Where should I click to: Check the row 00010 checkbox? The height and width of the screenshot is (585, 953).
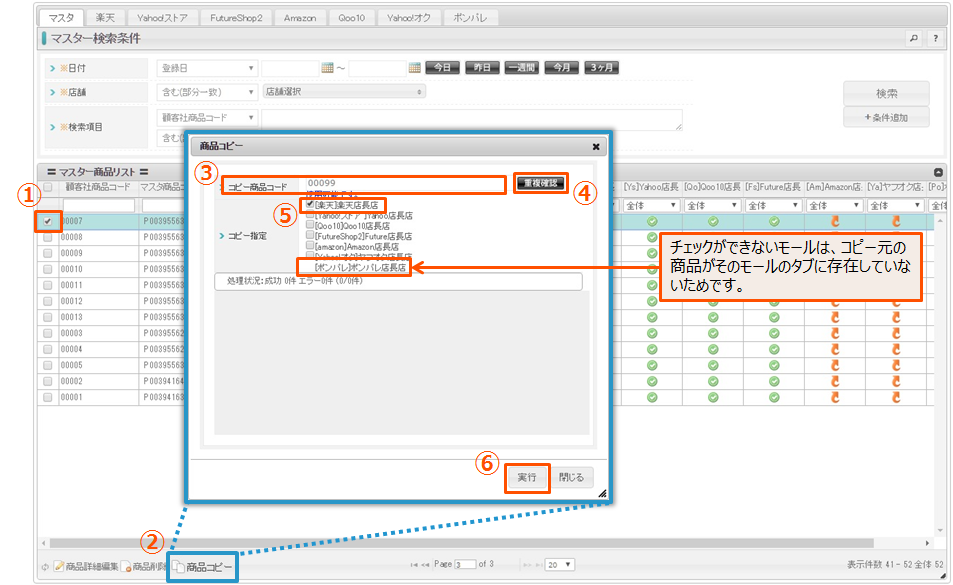tap(47, 269)
